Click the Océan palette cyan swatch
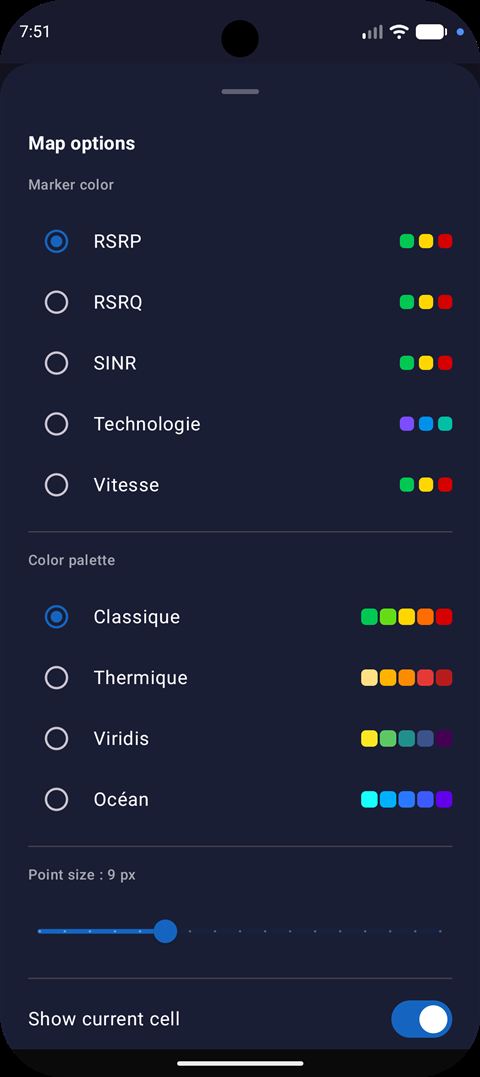The width and height of the screenshot is (480, 1077). (x=369, y=800)
